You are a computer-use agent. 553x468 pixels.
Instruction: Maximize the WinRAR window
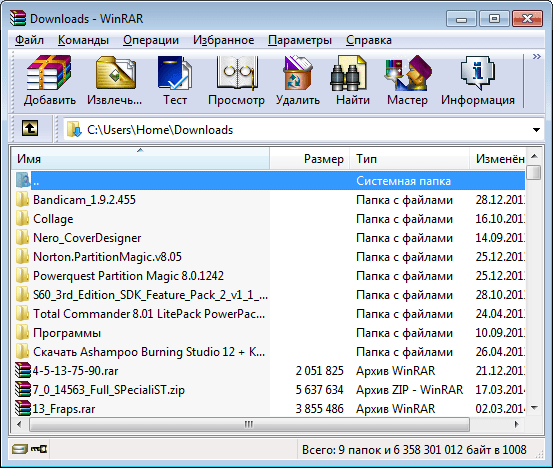494,19
